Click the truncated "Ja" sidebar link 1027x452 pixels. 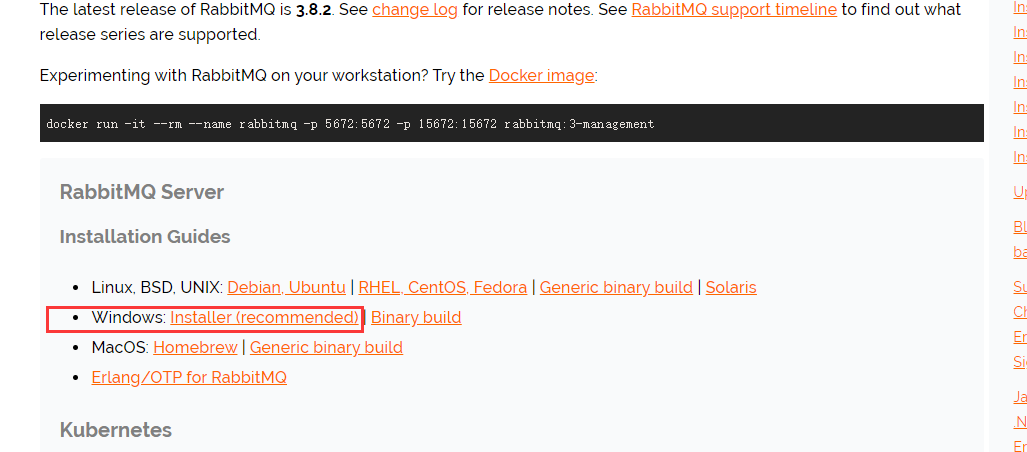[x=1020, y=397]
